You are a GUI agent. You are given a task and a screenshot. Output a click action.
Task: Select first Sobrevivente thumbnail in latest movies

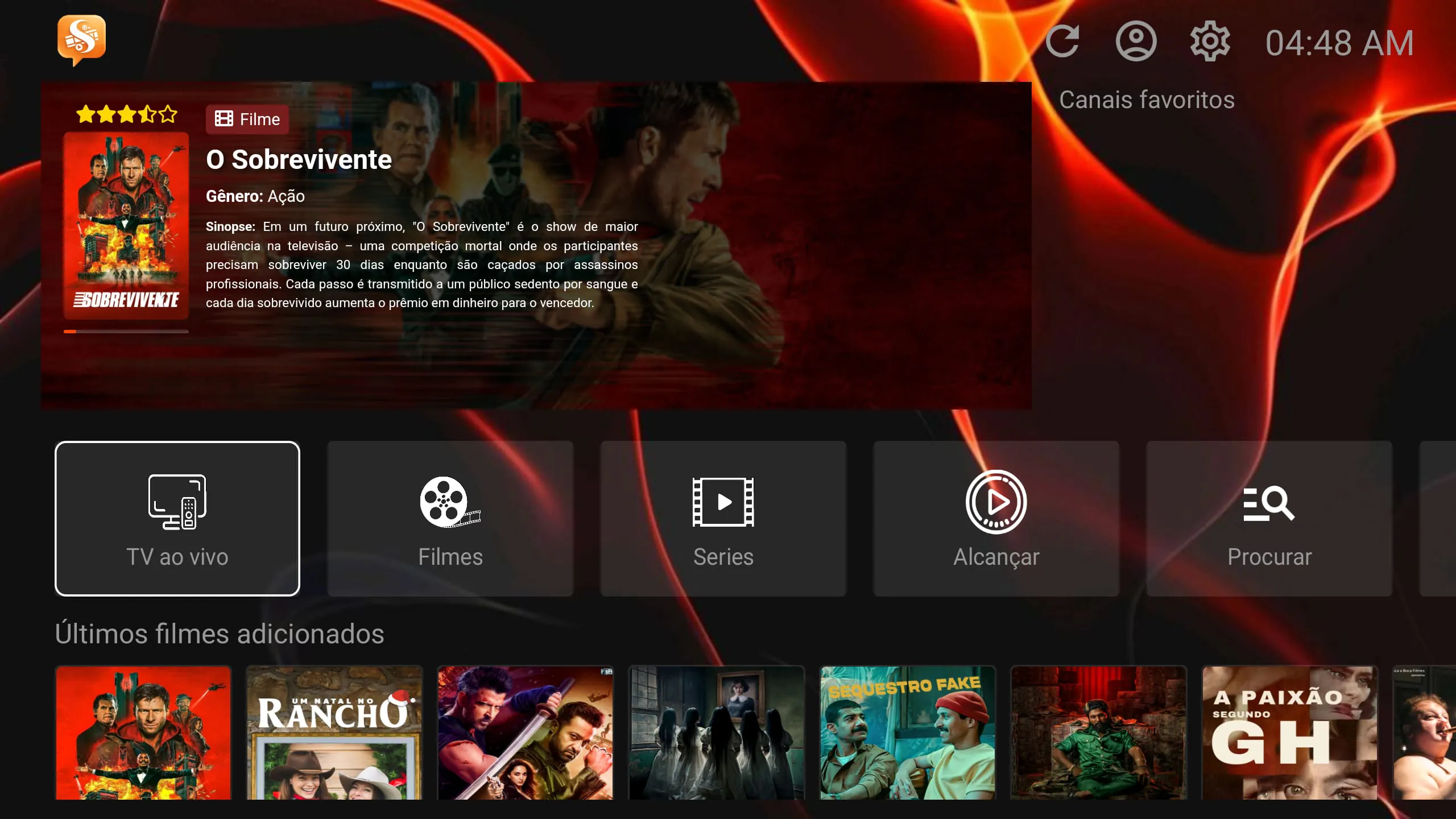point(143,733)
